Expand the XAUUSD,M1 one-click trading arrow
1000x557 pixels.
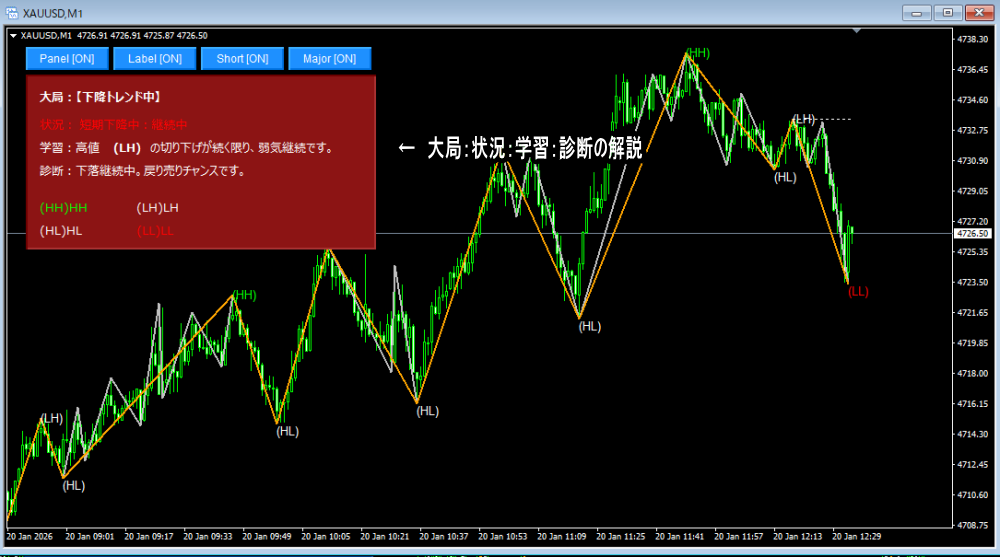click(x=13, y=35)
